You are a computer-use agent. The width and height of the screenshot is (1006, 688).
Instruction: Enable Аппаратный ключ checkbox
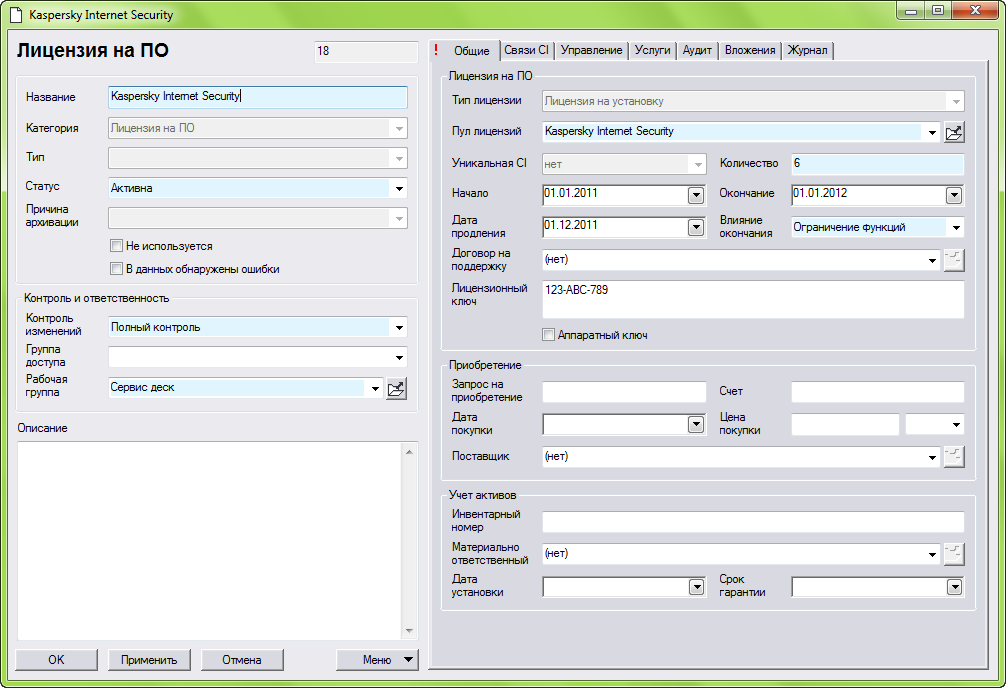[x=549, y=334]
